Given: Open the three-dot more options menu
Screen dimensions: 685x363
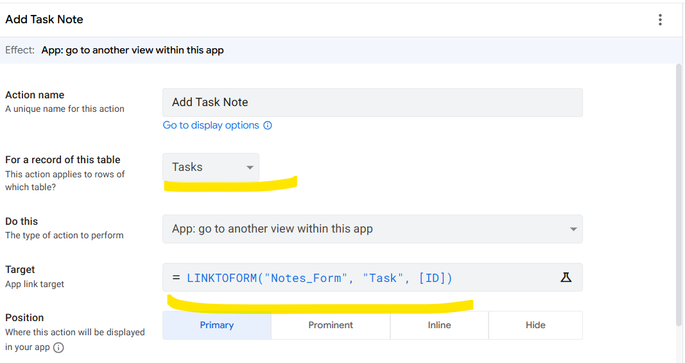Looking at the screenshot, I should pos(660,20).
